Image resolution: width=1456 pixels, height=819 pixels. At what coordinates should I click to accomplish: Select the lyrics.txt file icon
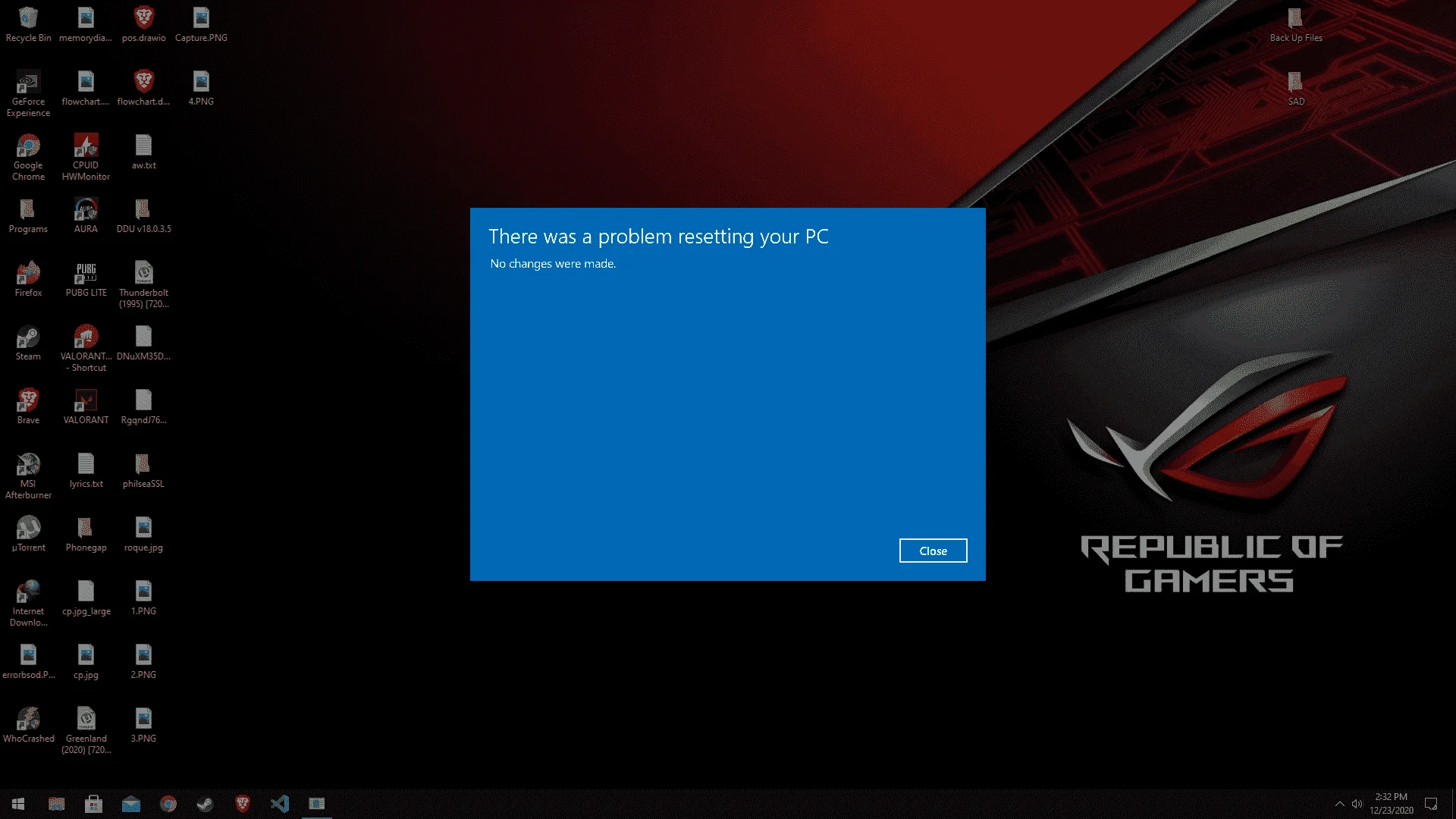(86, 471)
